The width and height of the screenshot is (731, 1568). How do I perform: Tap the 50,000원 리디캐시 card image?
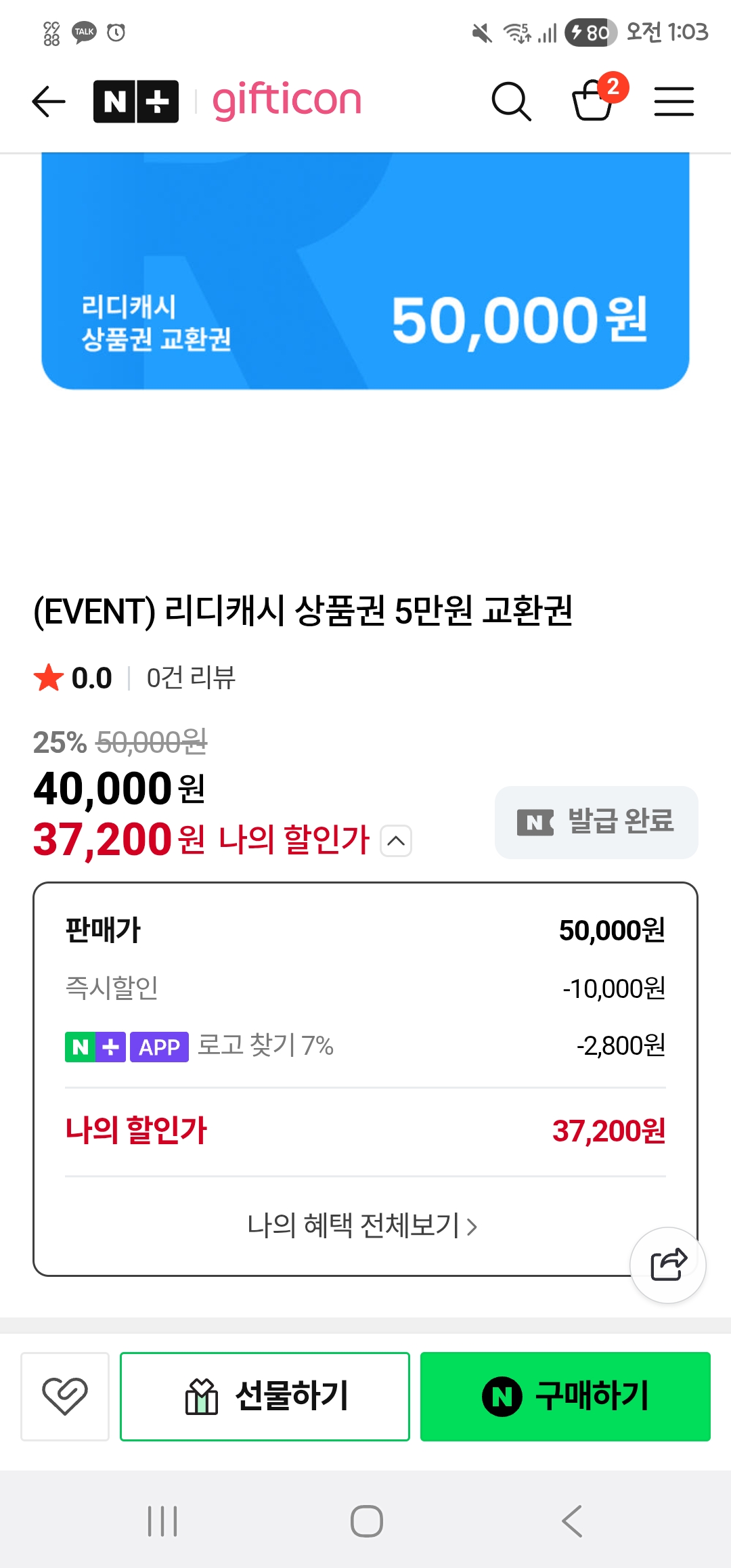click(365, 271)
